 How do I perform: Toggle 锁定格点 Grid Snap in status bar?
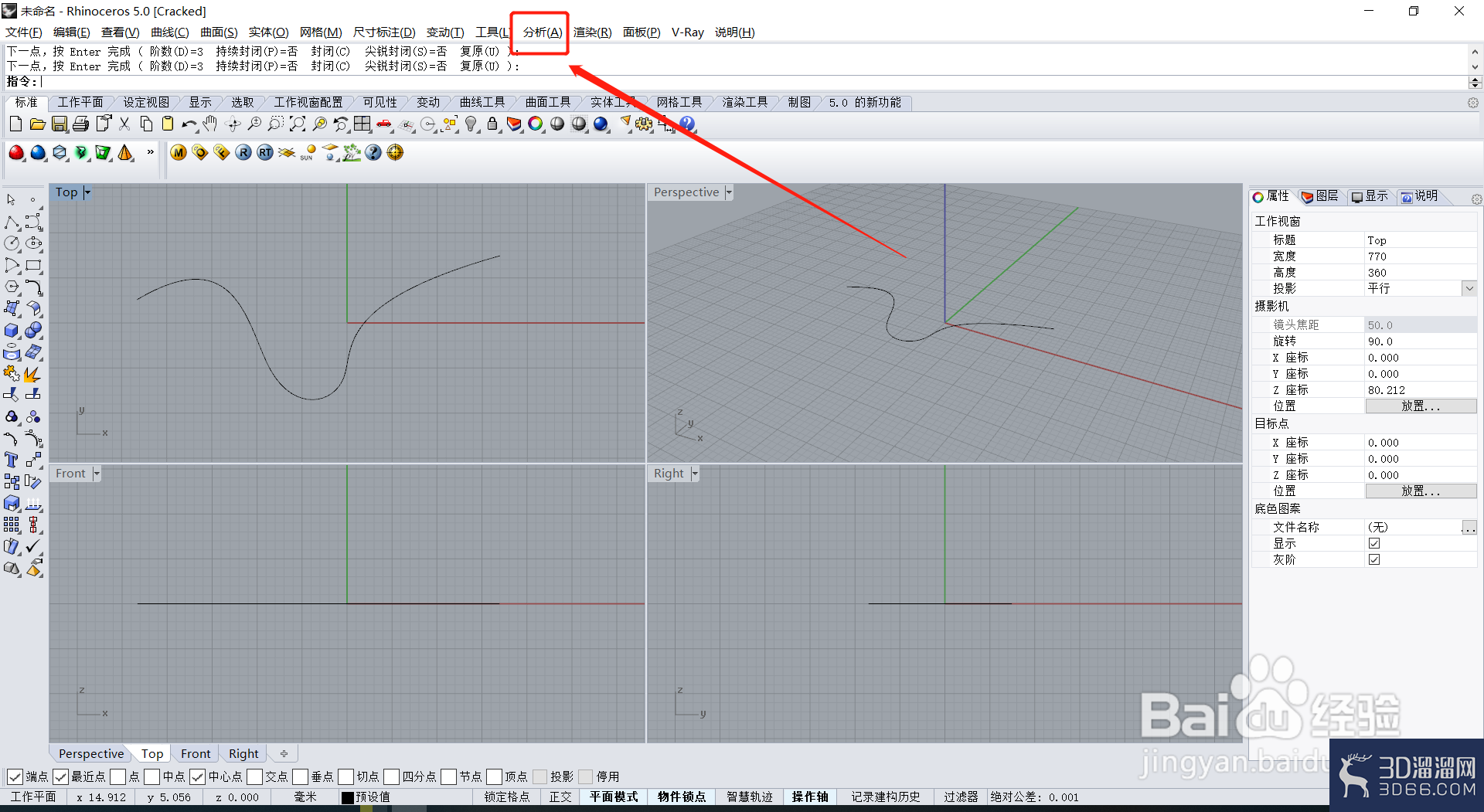click(507, 797)
